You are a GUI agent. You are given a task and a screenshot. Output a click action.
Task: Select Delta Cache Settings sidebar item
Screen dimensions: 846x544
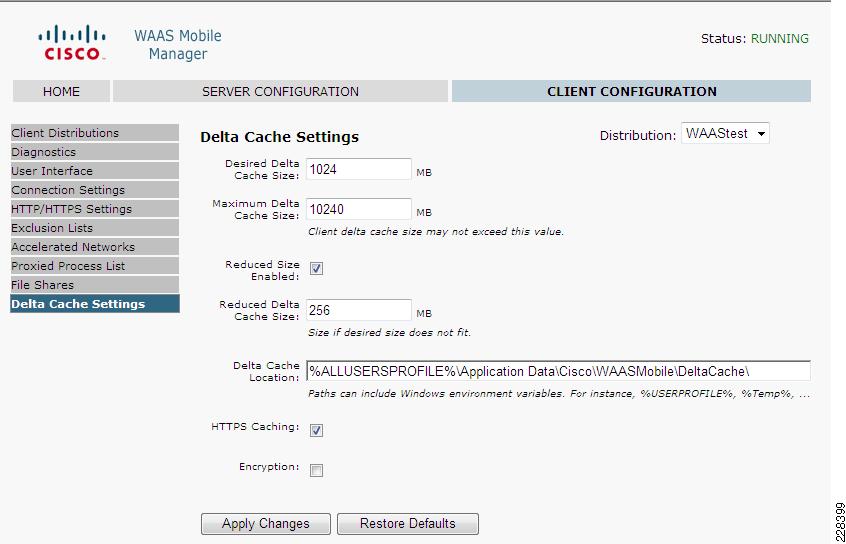click(x=94, y=304)
